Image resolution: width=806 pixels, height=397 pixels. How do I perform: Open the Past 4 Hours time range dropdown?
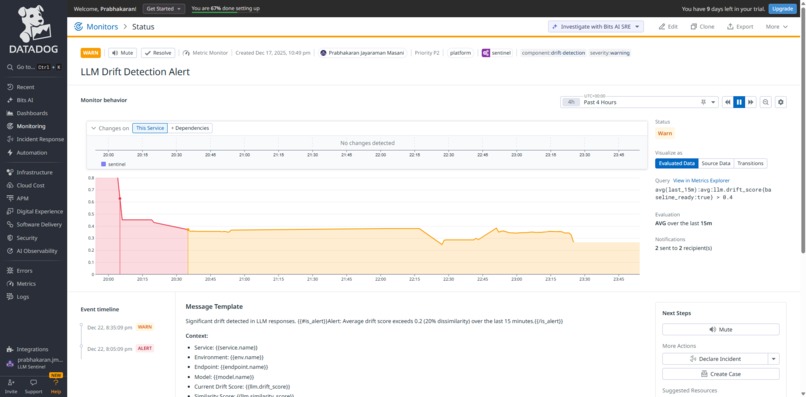point(639,102)
